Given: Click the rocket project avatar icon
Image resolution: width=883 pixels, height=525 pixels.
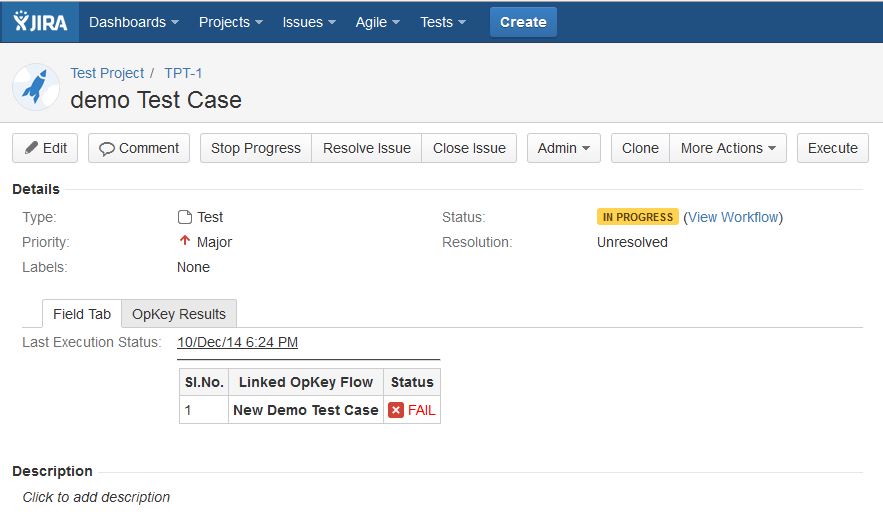Looking at the screenshot, I should click(x=36, y=87).
